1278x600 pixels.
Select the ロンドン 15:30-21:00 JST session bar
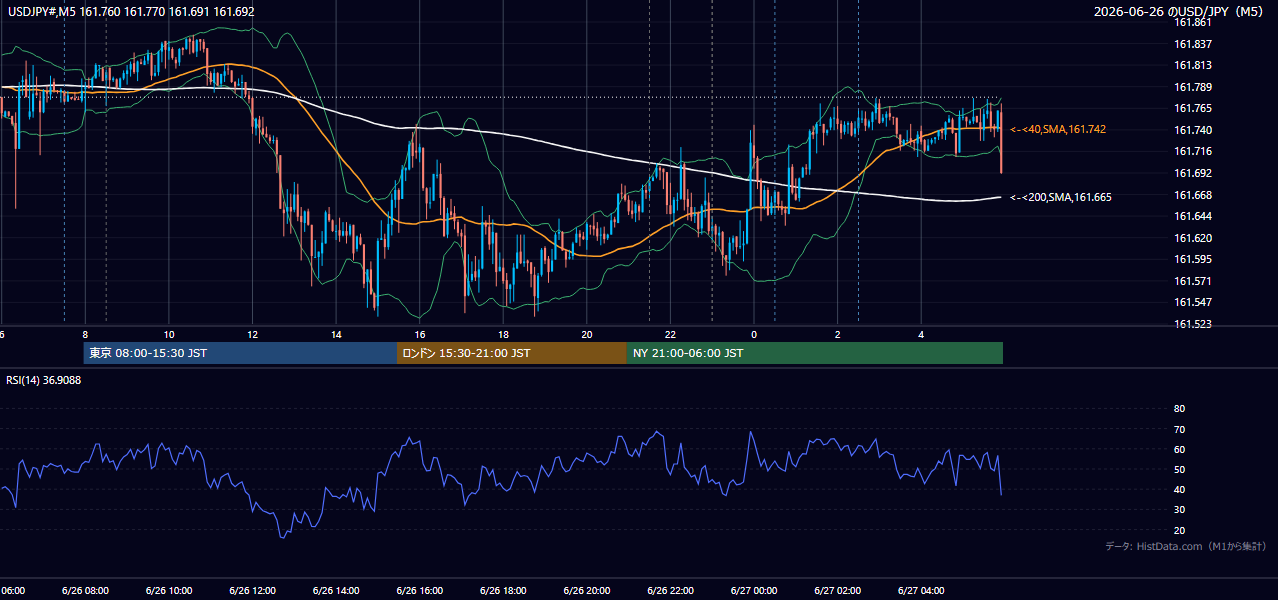(512, 353)
